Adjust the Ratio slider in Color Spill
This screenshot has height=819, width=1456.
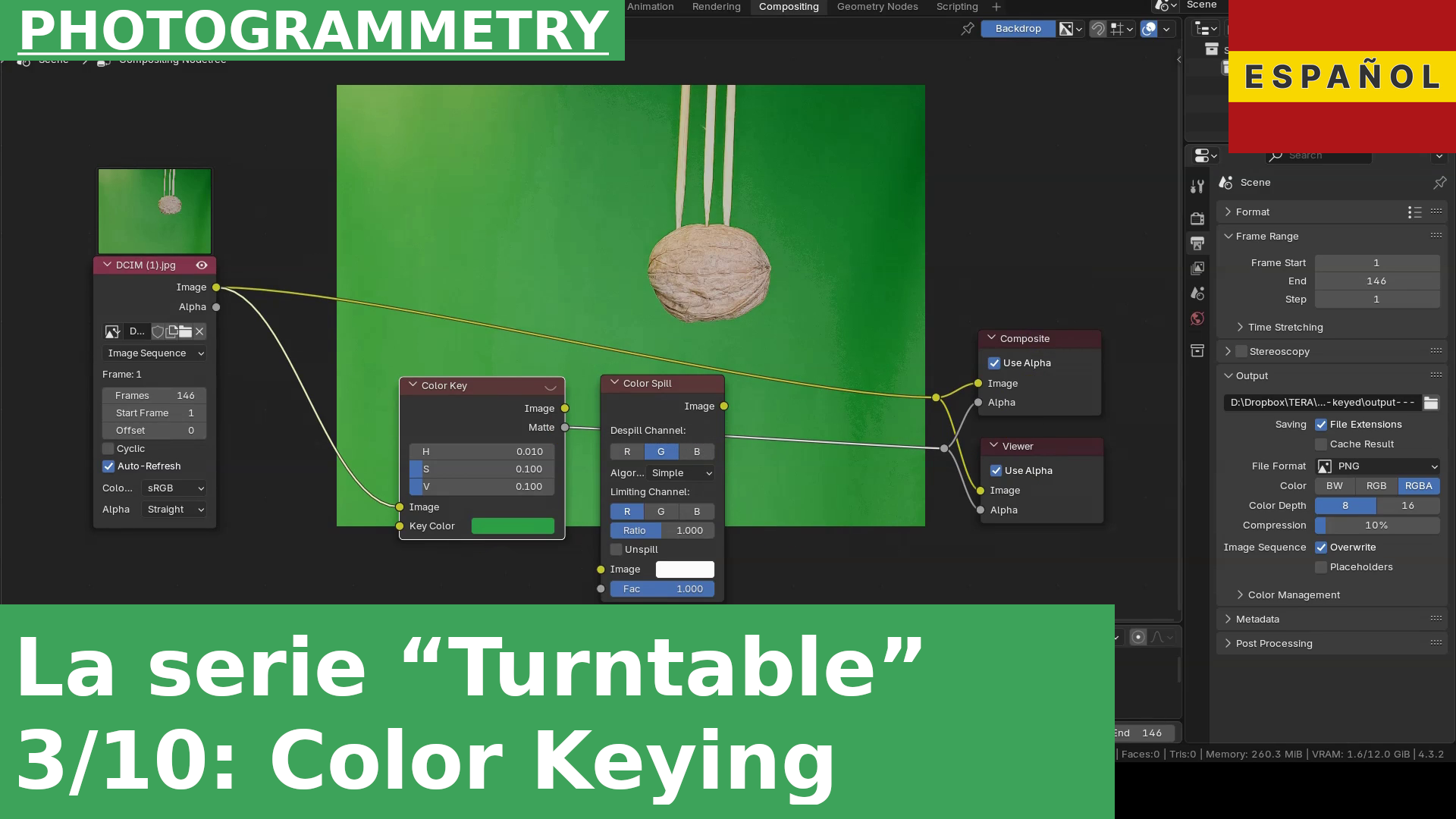tap(662, 531)
